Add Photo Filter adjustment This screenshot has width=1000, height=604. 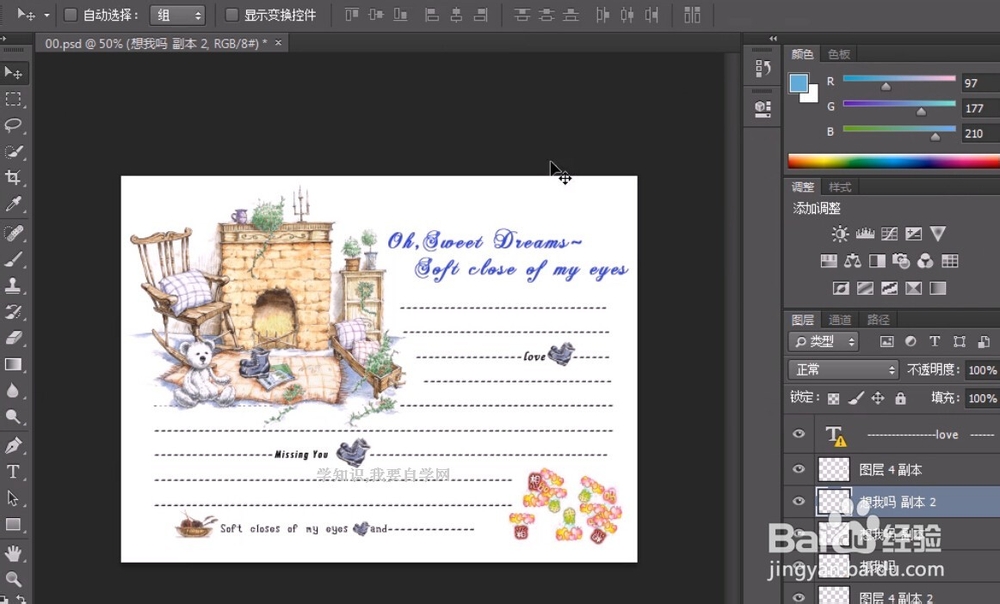pos(901,261)
